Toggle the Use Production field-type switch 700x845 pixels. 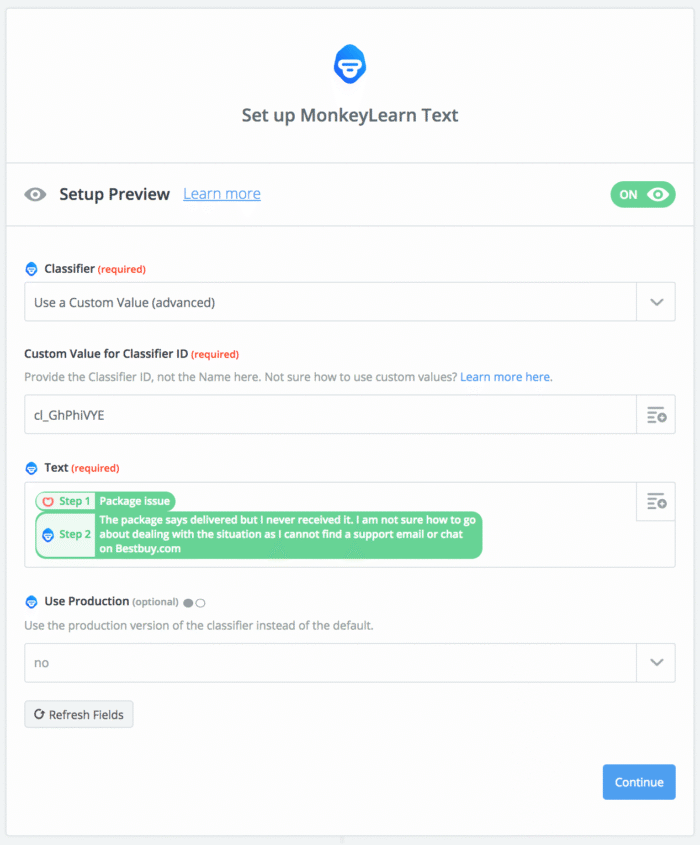194,603
